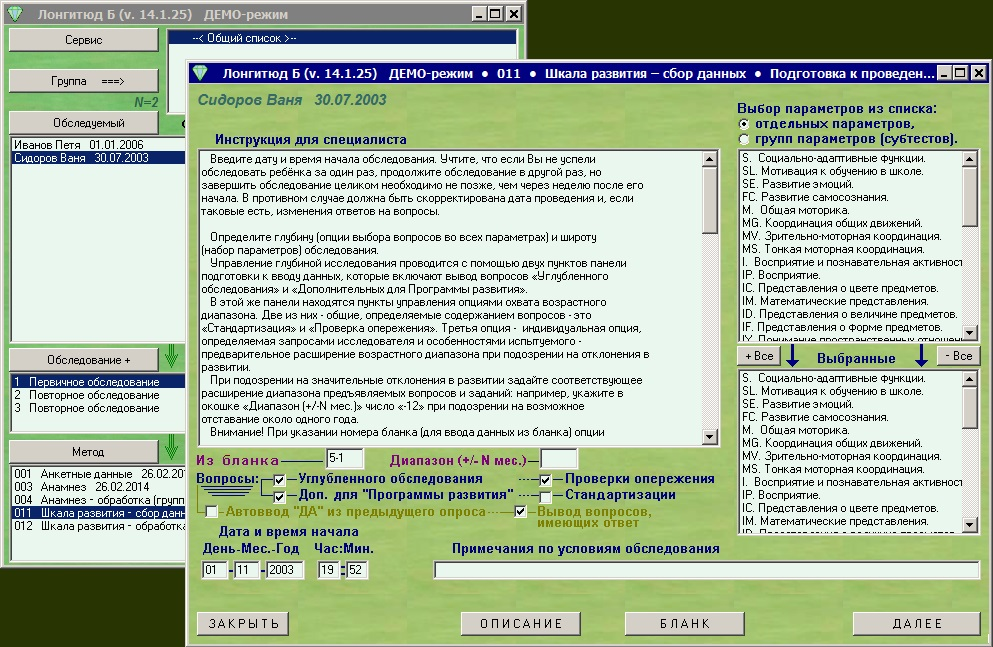Screen dimensions: 993x647
Task: Enable the Стандартизации checkbox
Action: click(x=544, y=494)
